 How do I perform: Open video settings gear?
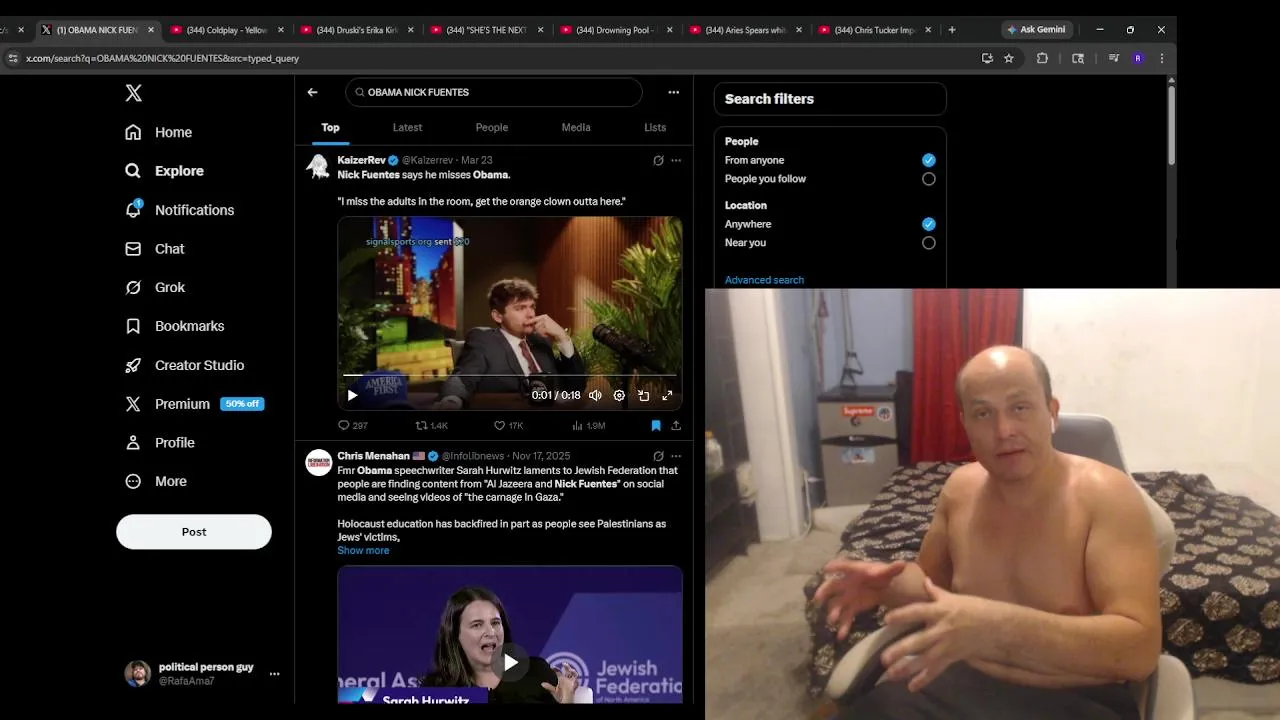click(619, 395)
